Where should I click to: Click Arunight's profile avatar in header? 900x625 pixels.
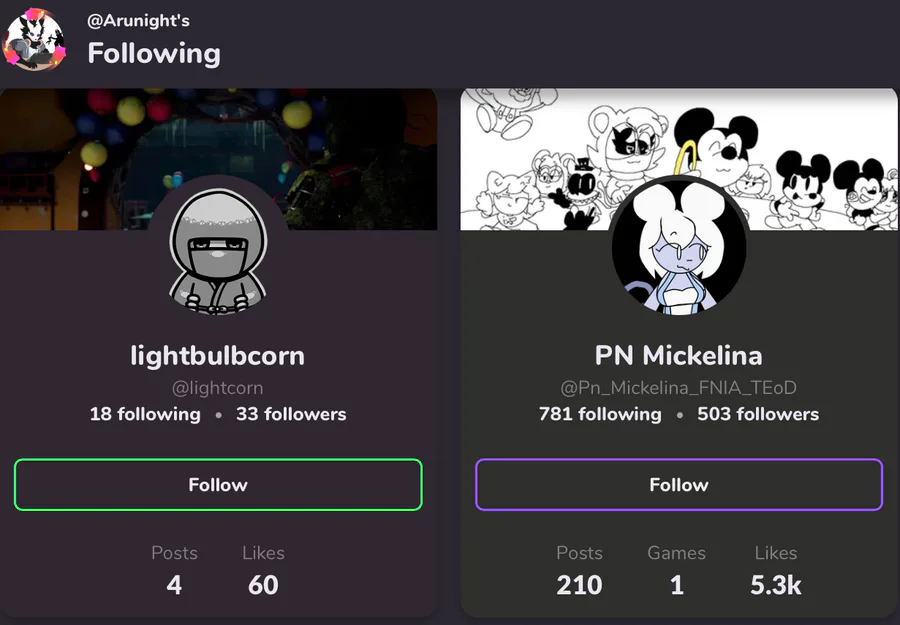click(35, 40)
